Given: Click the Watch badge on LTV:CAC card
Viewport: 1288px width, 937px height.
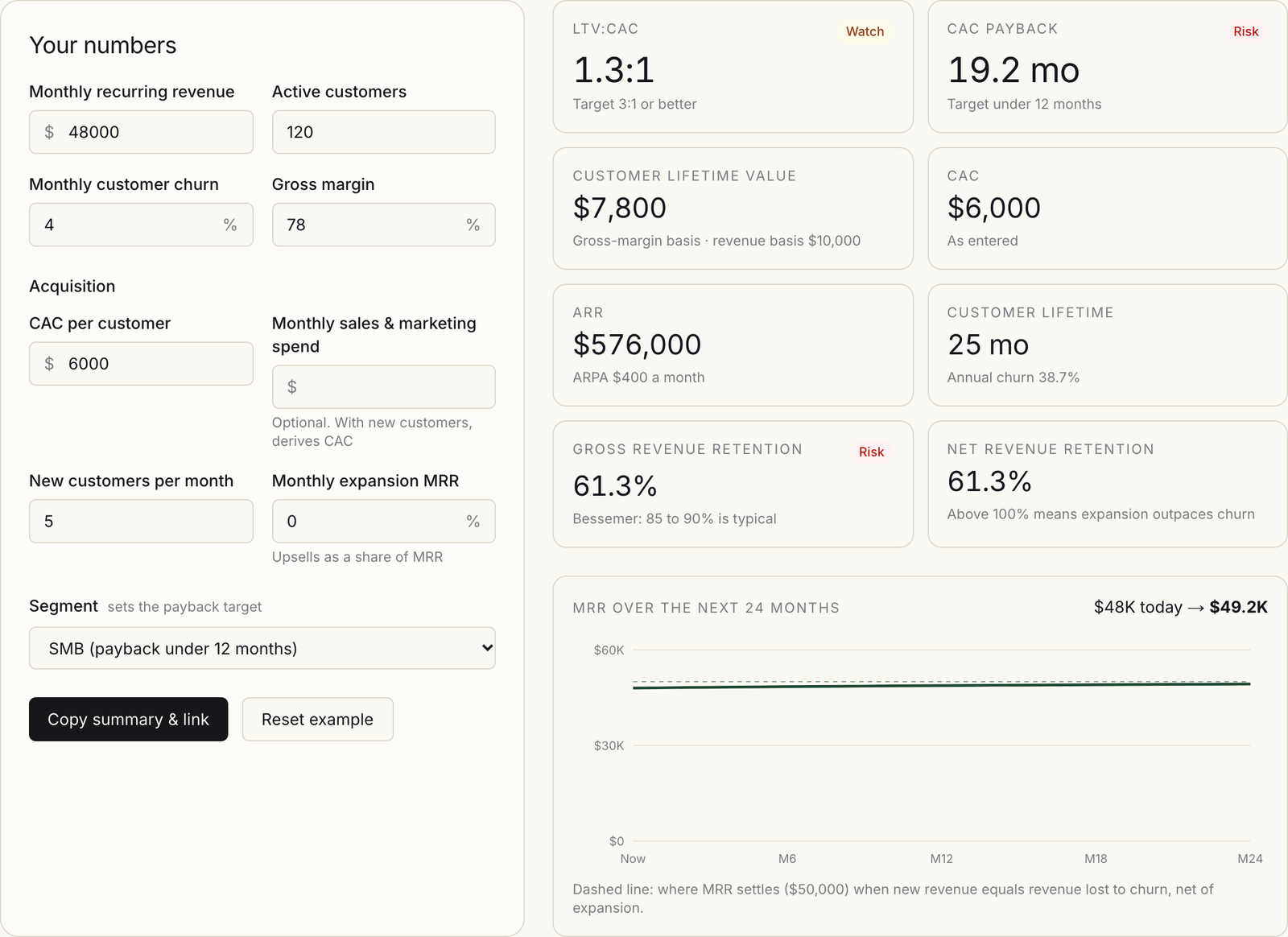Looking at the screenshot, I should (x=865, y=31).
